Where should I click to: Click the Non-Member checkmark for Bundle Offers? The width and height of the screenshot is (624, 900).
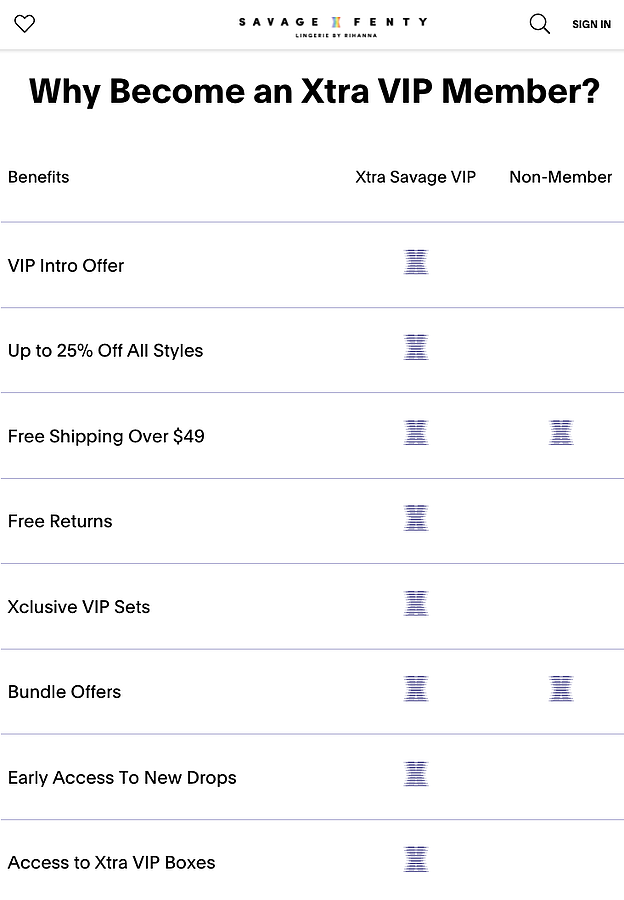(561, 688)
